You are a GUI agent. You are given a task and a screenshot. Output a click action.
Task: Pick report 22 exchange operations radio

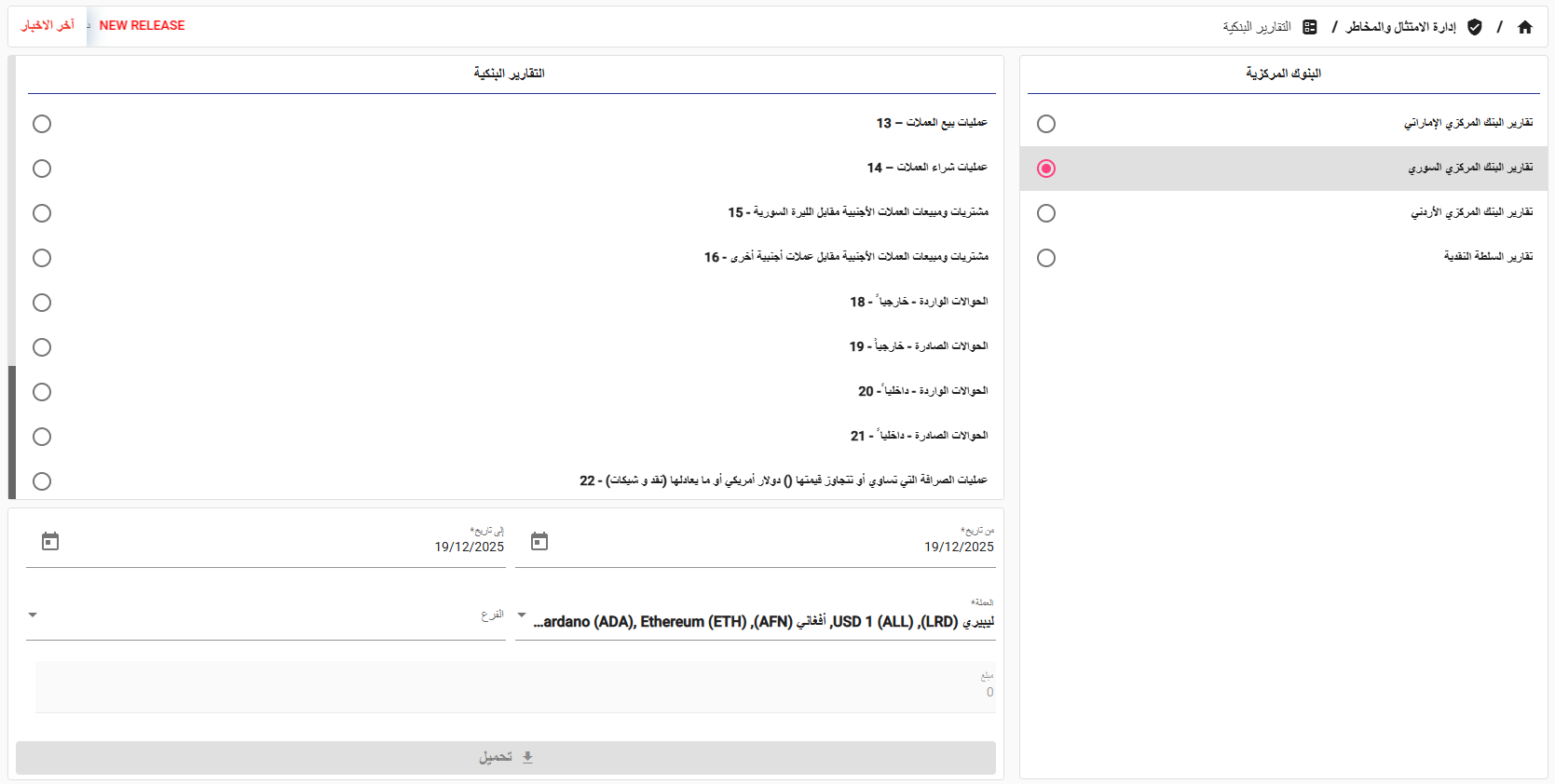point(42,481)
